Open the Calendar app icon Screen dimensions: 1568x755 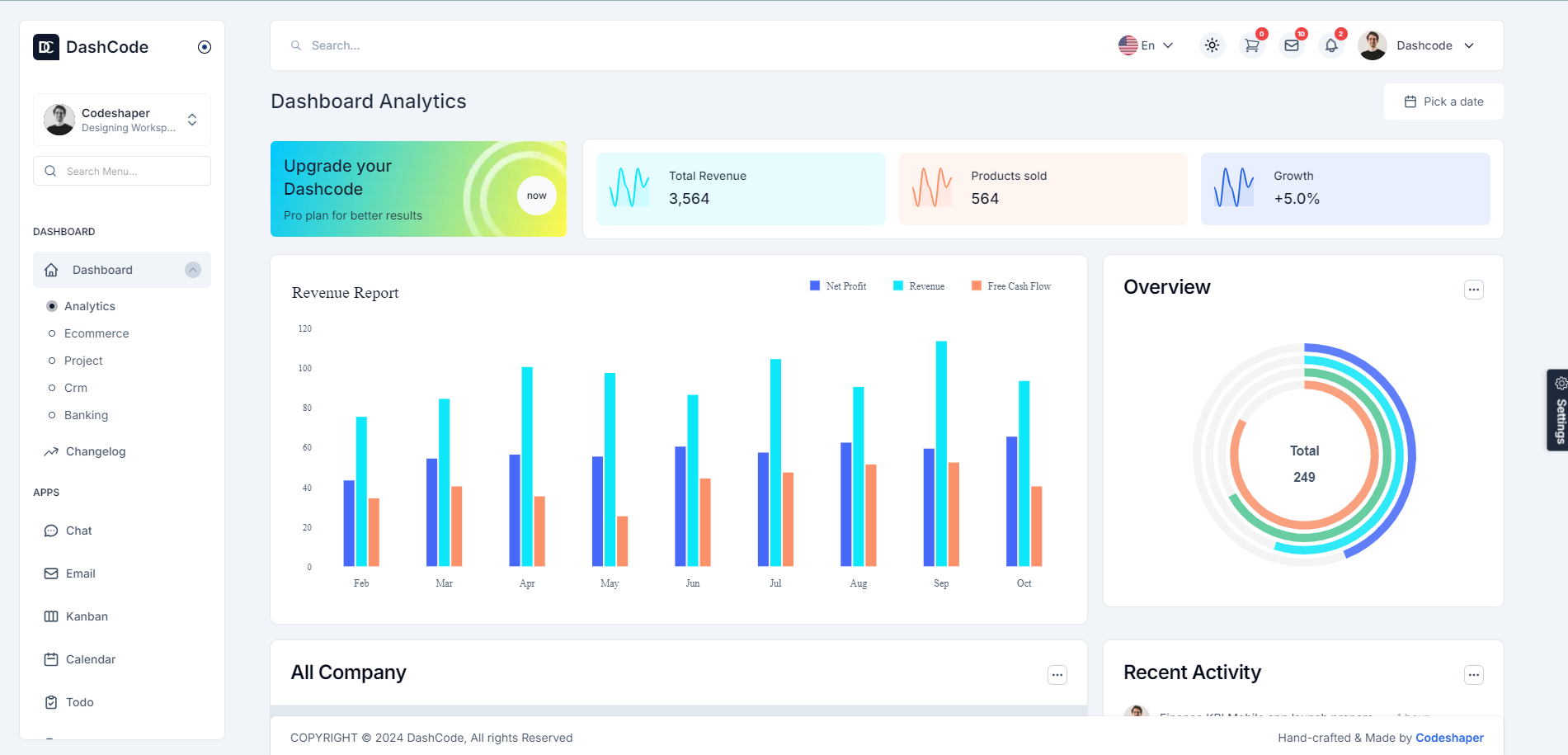pos(51,659)
